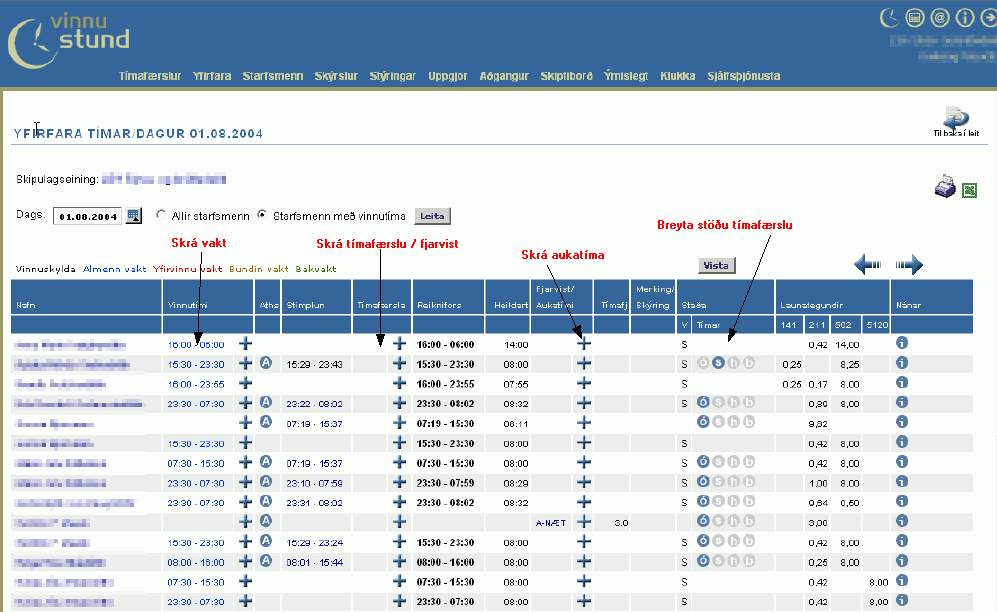Open Nánar info icon in the 08:01 - 15:44 row
Viewport: 997px width, 612px height.
click(902, 561)
